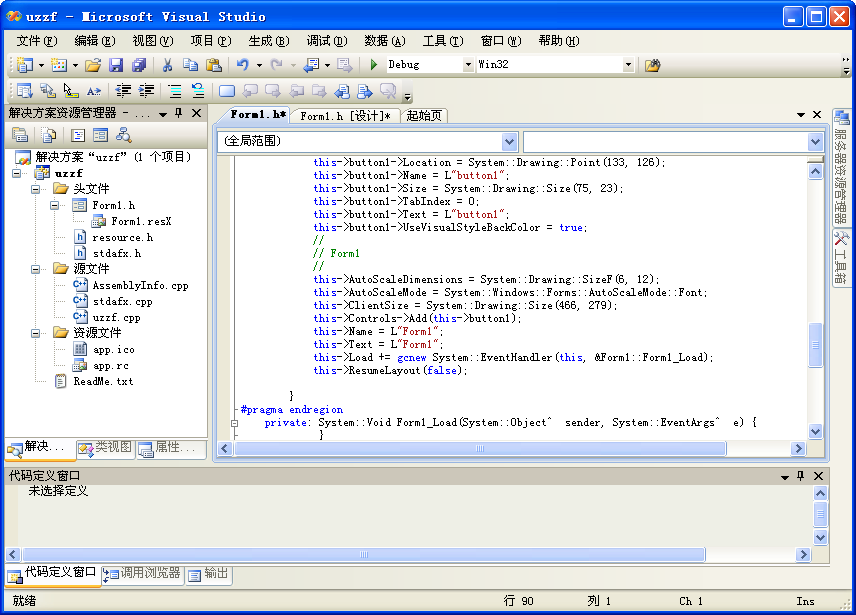Go to previous bookmark in document icon
The width and height of the screenshot is (856, 615).
pos(342,91)
